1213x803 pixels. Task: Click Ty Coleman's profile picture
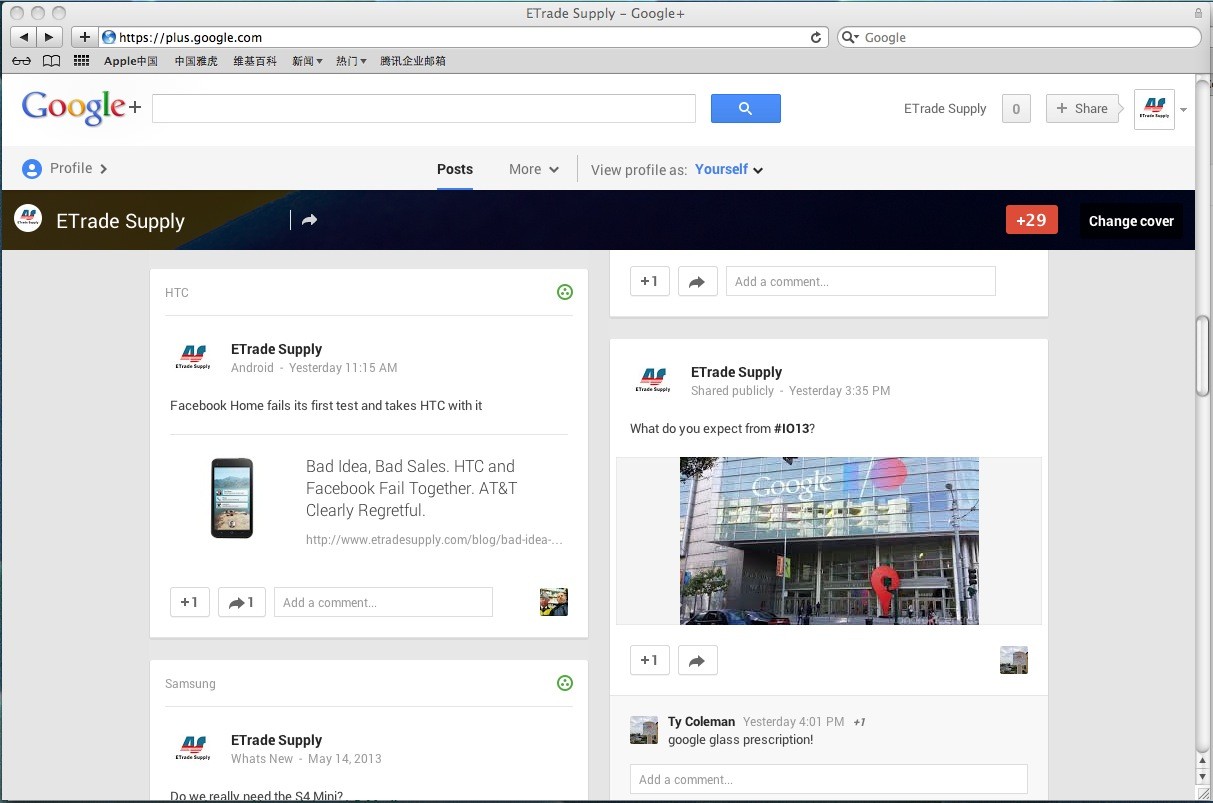(x=644, y=730)
